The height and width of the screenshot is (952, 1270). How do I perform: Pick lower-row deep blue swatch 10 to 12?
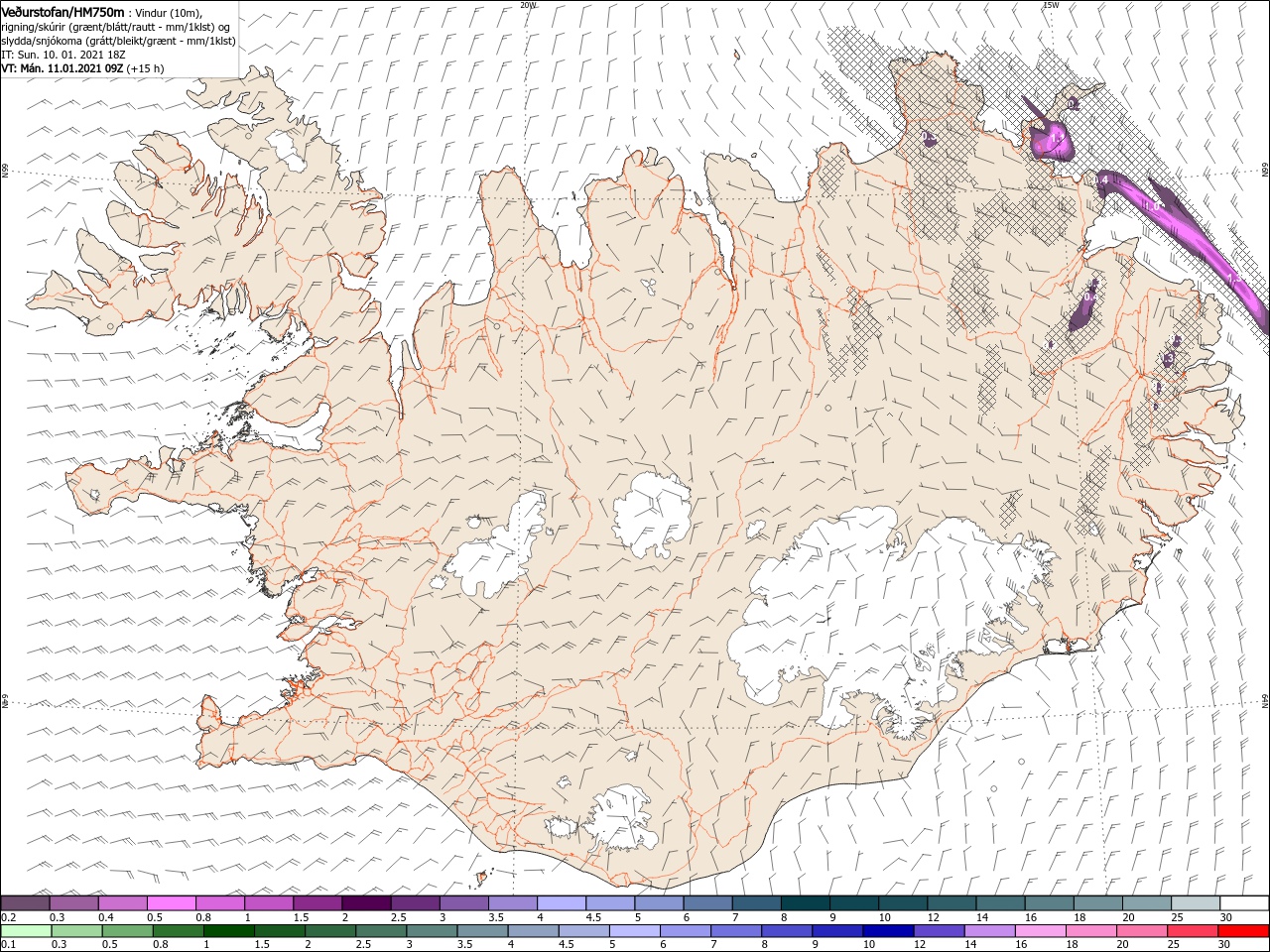click(x=888, y=931)
